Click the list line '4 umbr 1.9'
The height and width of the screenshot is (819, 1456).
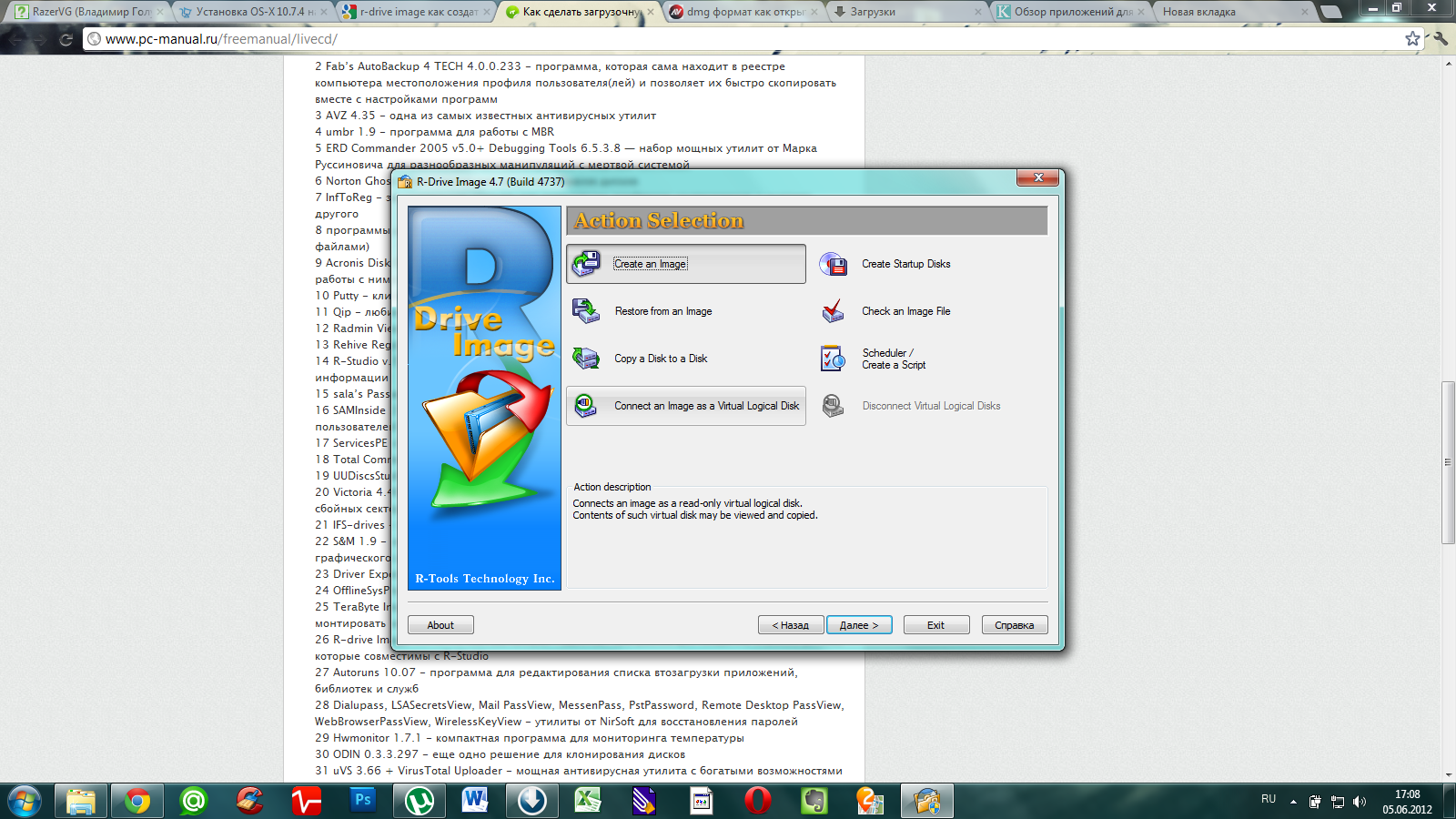coord(435,132)
